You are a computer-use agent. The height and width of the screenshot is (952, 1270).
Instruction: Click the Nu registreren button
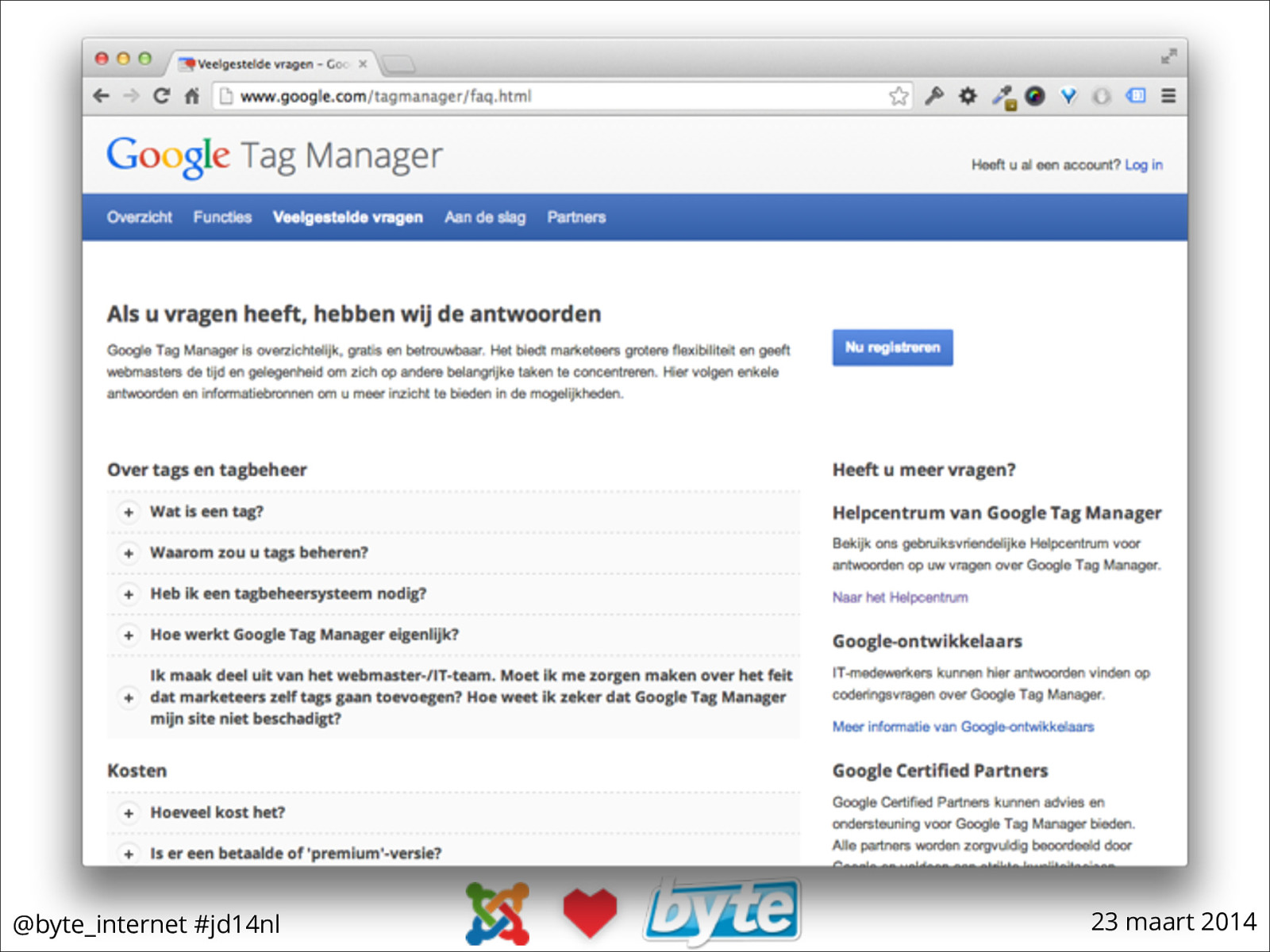click(x=892, y=347)
